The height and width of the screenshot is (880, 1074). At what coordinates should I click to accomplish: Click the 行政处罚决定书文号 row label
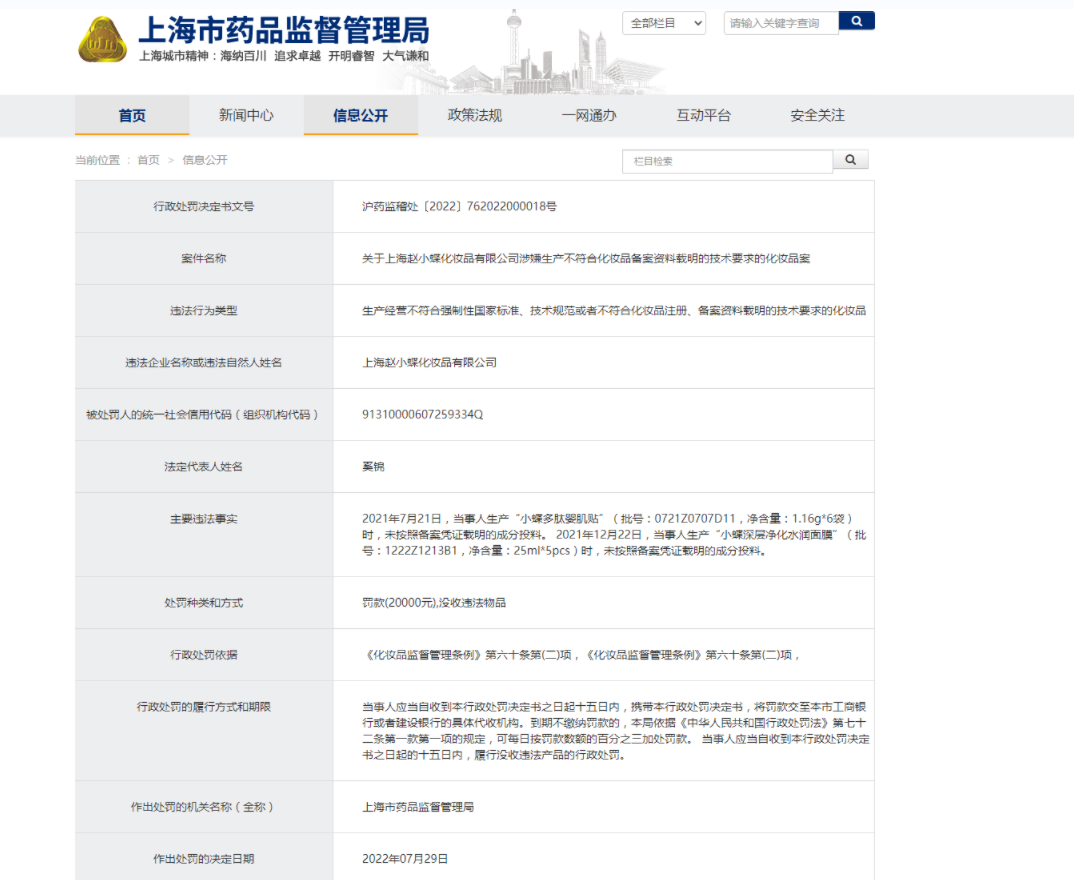(203, 207)
